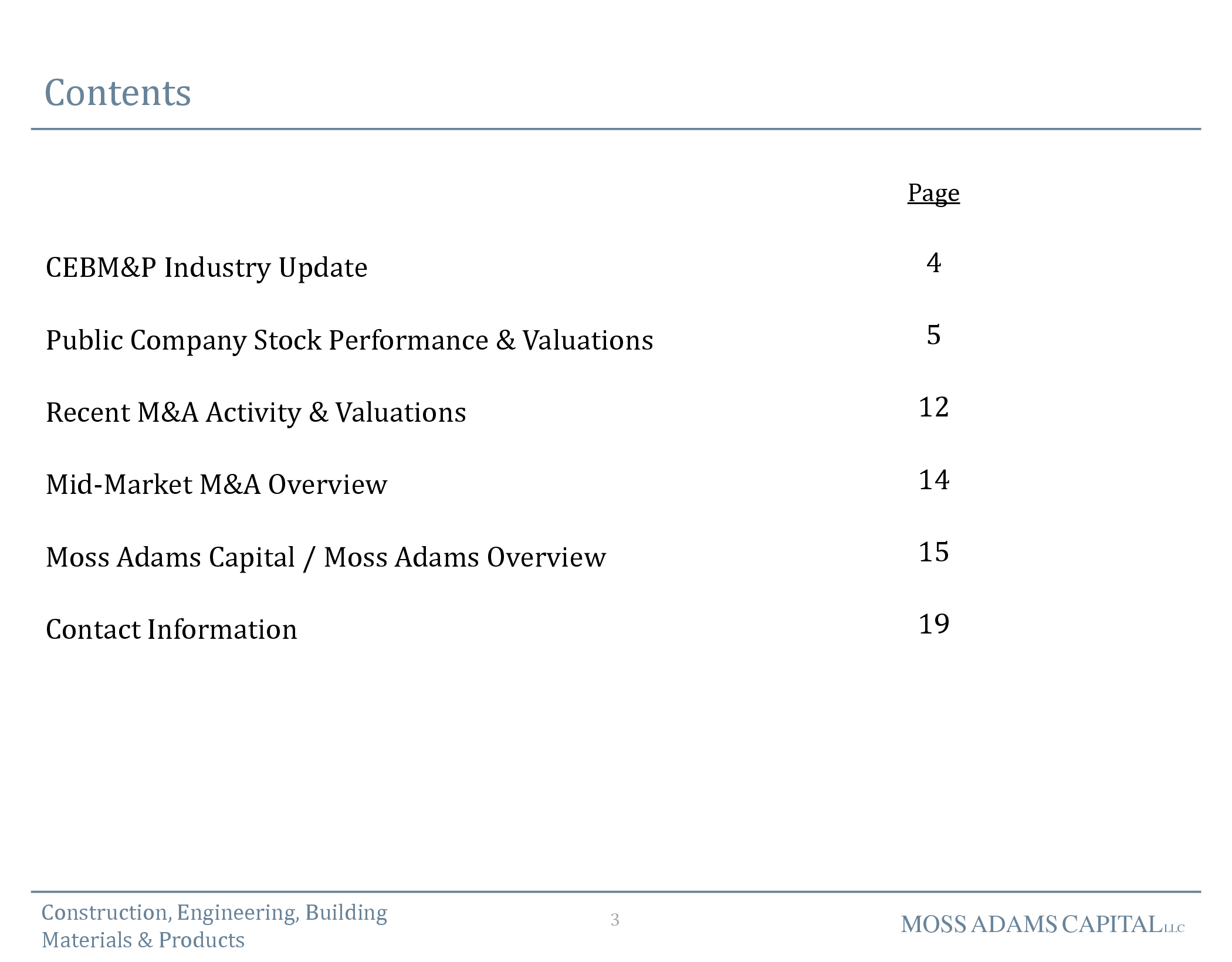Click the footer line Construction, Engineering, Building

click(x=214, y=913)
